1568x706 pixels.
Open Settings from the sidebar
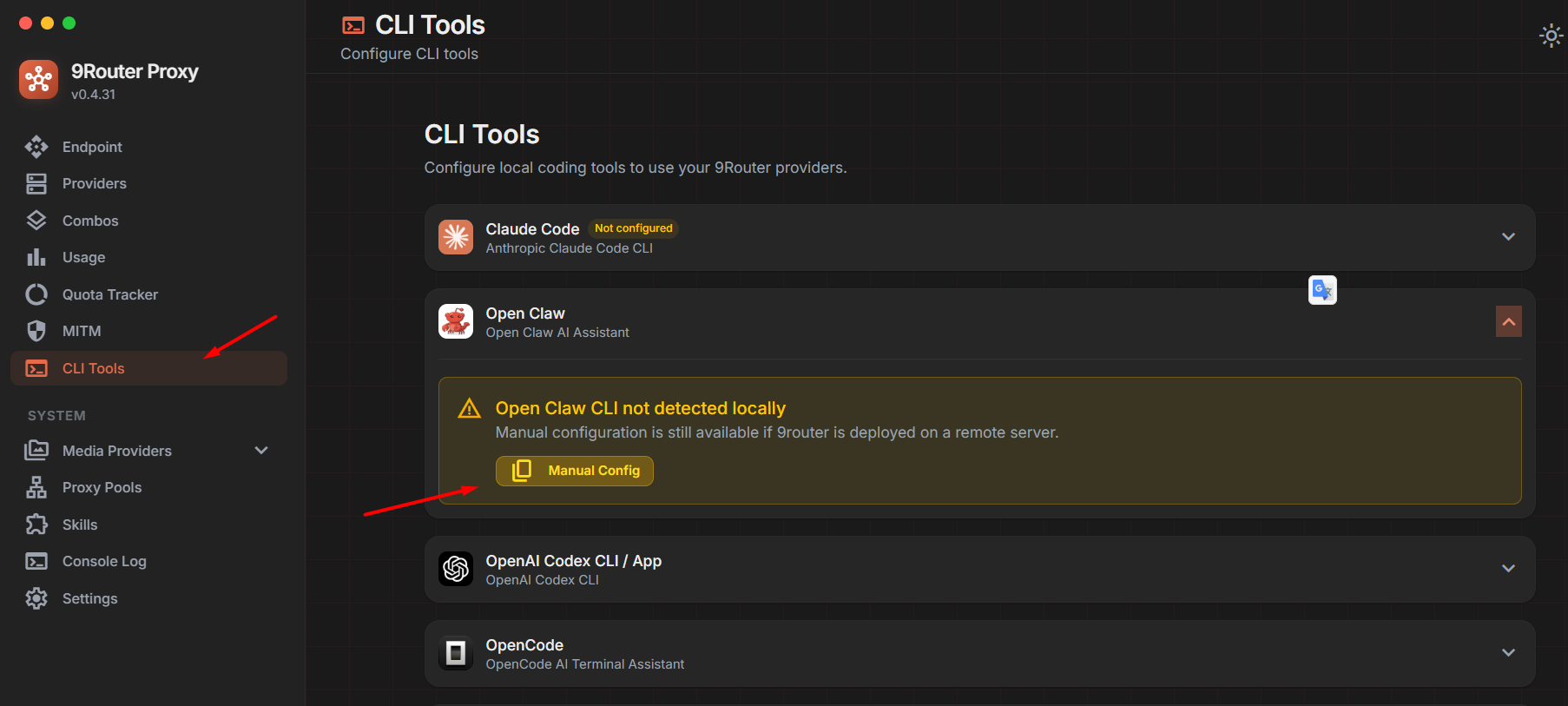pyautogui.click(x=148, y=598)
